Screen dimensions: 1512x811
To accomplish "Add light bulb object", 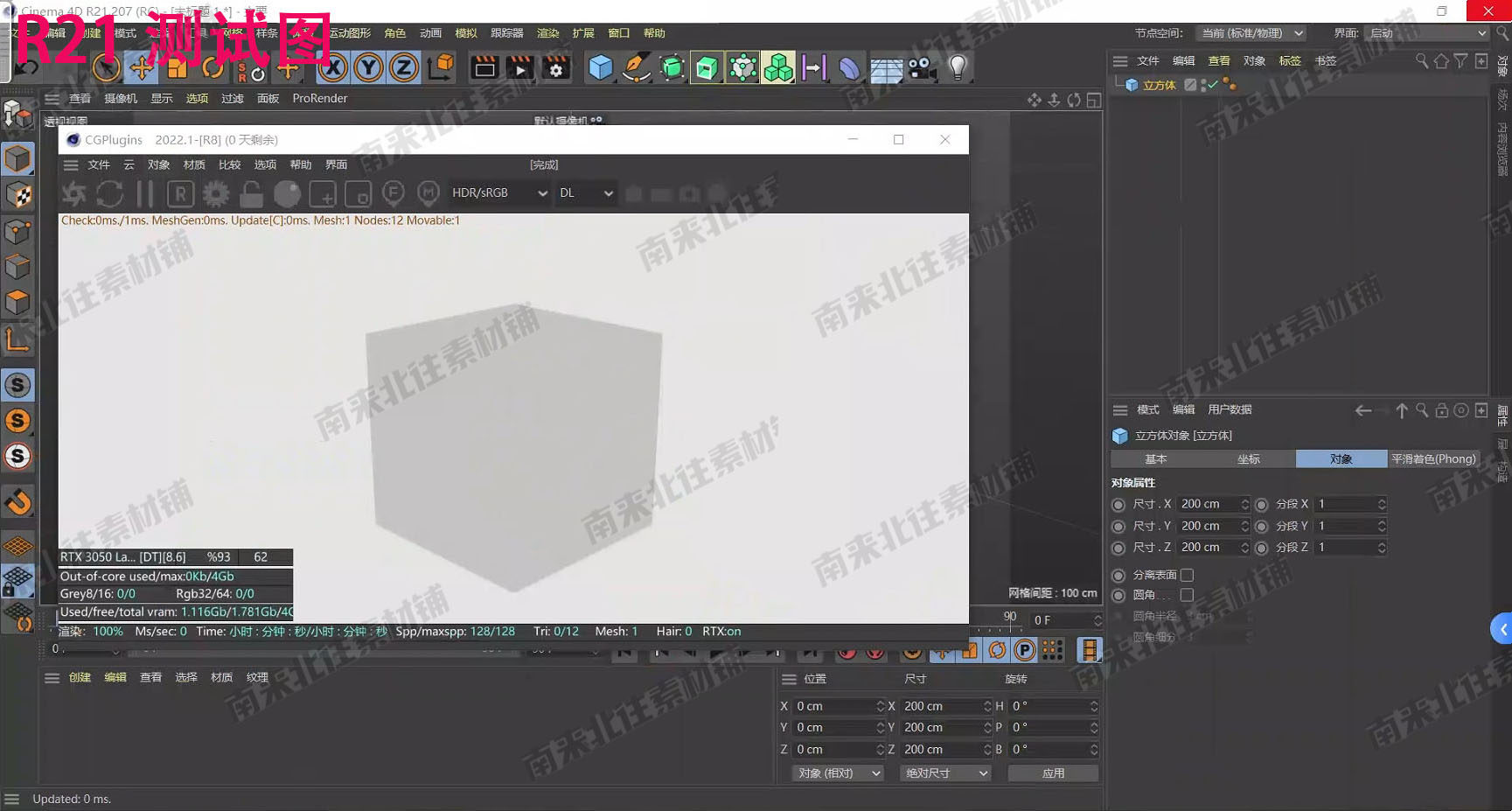I will (x=958, y=67).
